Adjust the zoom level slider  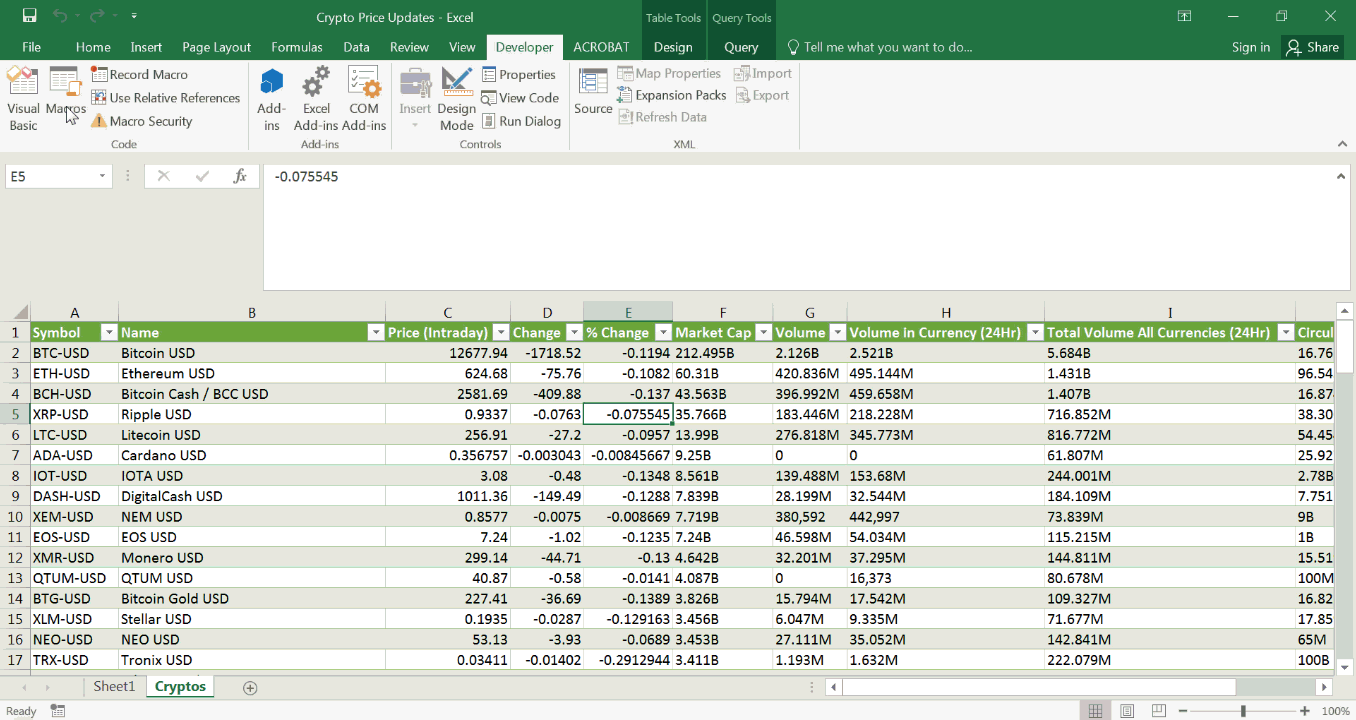[x=1243, y=711]
